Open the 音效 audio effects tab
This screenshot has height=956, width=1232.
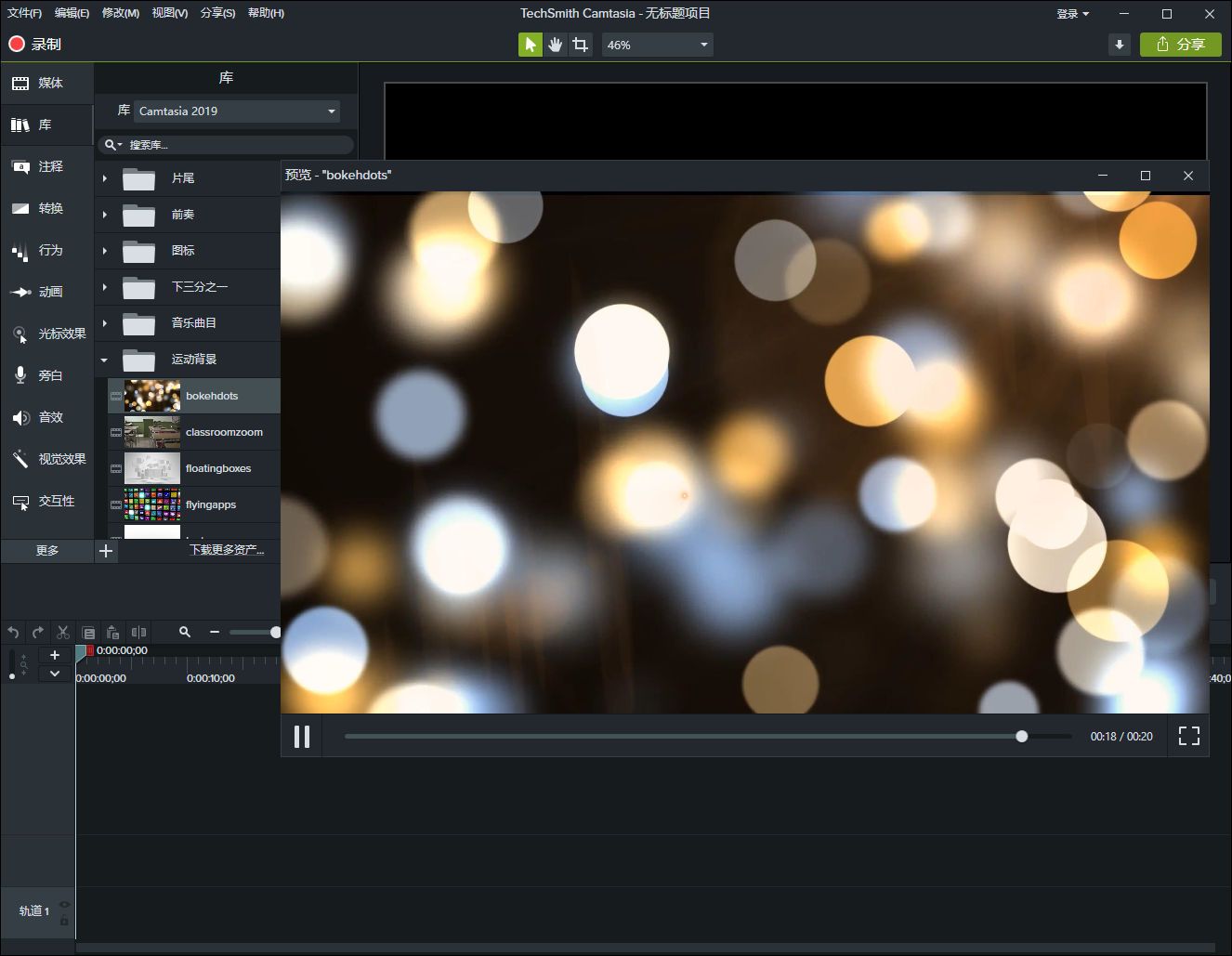click(x=46, y=417)
